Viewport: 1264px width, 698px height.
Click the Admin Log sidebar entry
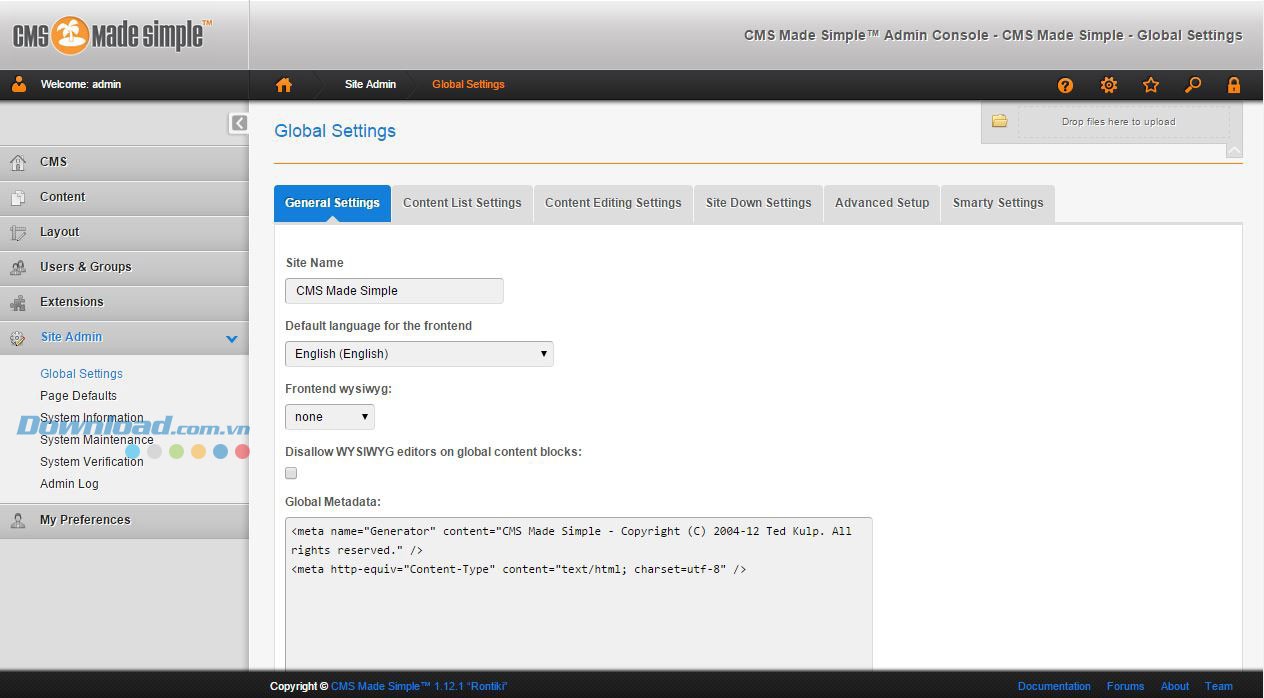pyautogui.click(x=69, y=483)
